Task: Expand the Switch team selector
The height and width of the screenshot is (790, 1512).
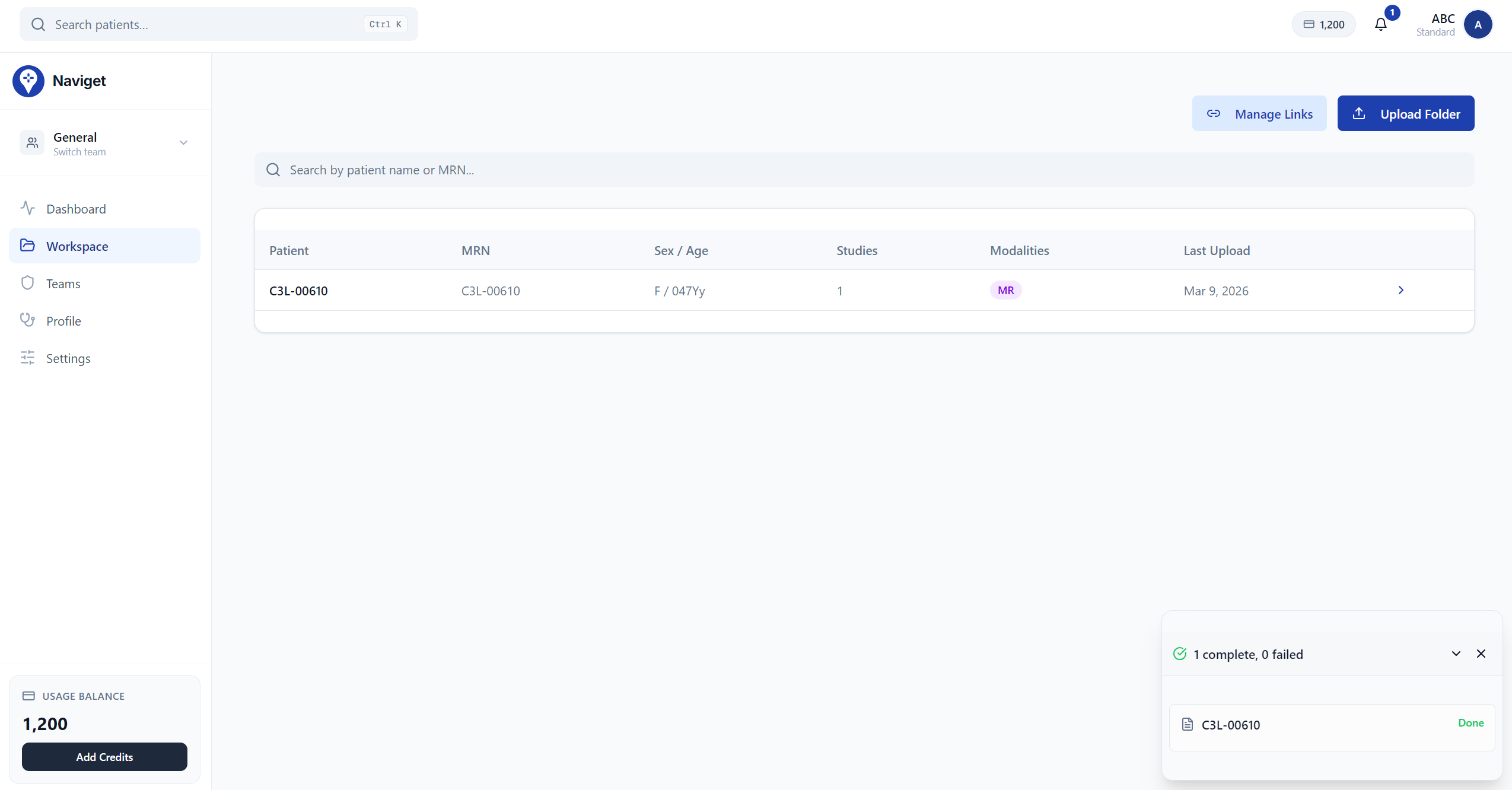Action: [183, 143]
